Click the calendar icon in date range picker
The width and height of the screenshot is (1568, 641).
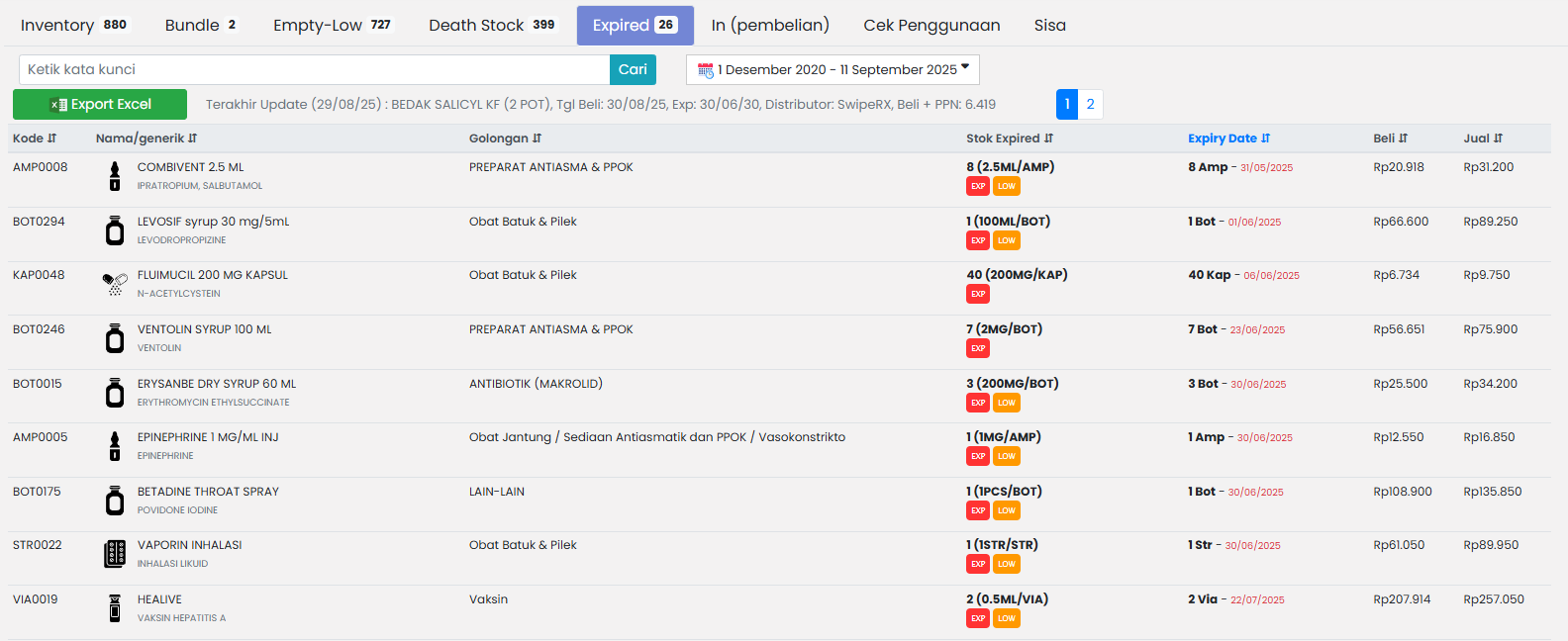click(706, 70)
